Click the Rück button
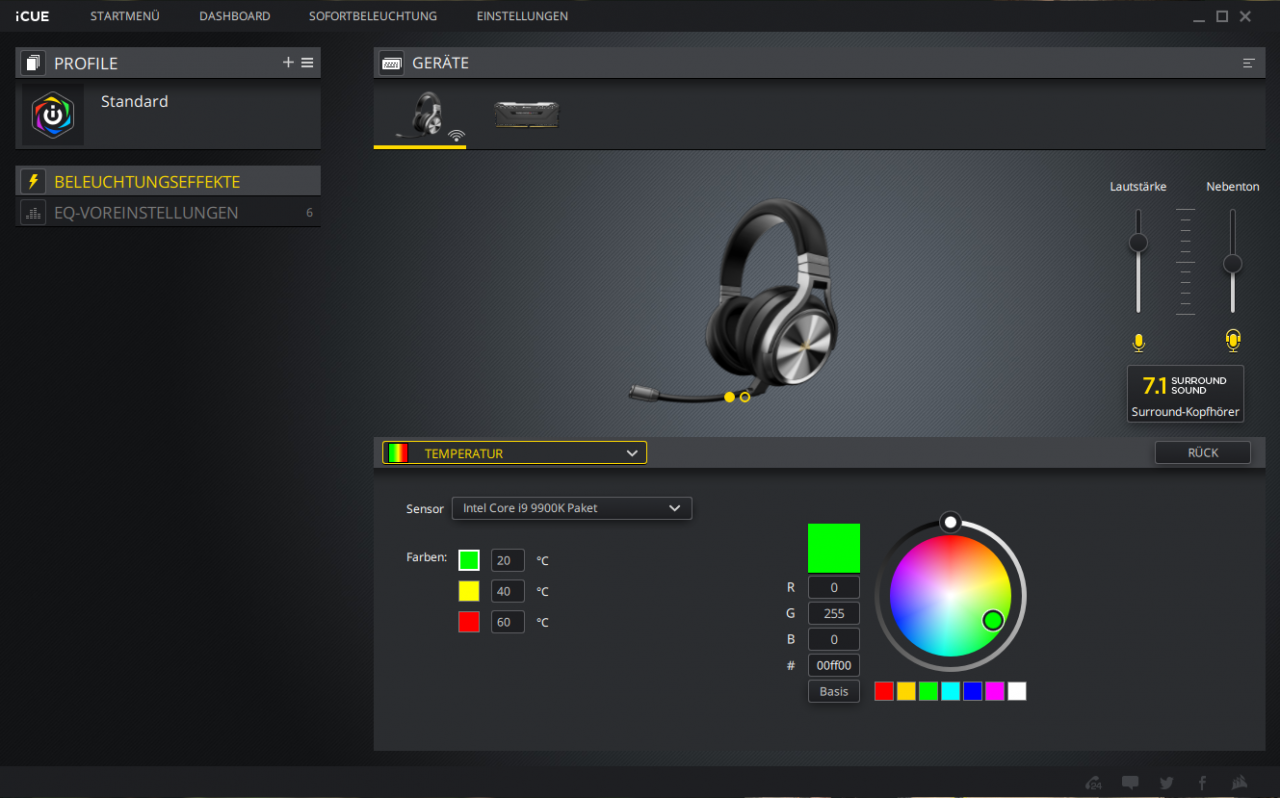The width and height of the screenshot is (1280, 798). pyautogui.click(x=1202, y=452)
